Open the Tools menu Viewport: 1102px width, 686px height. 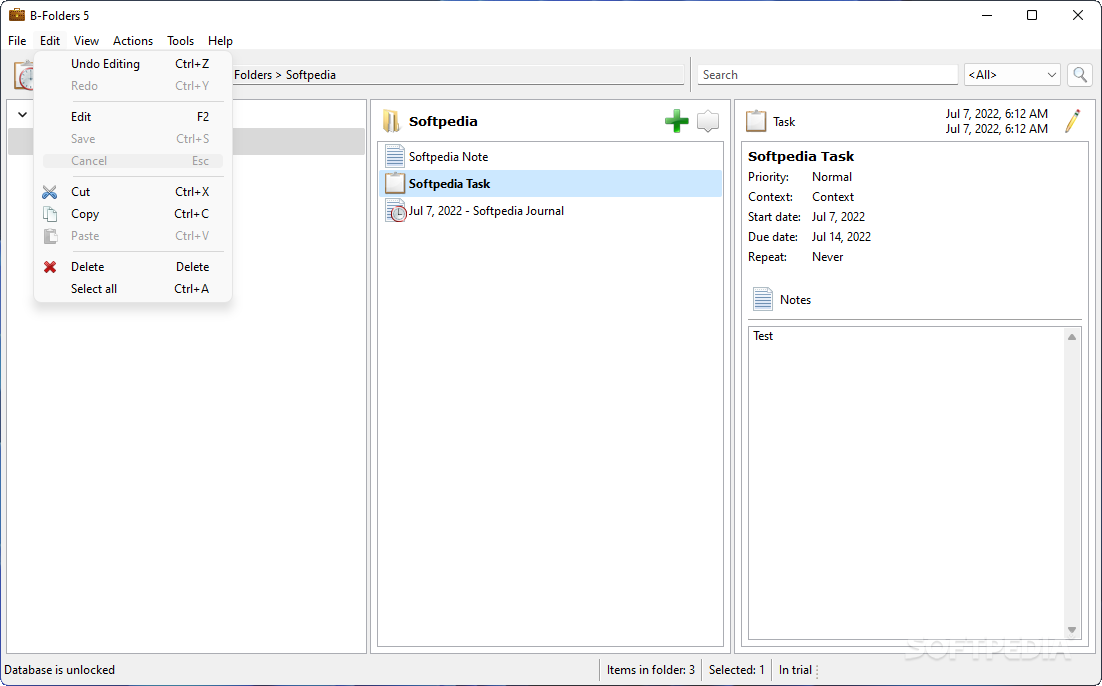coord(181,41)
